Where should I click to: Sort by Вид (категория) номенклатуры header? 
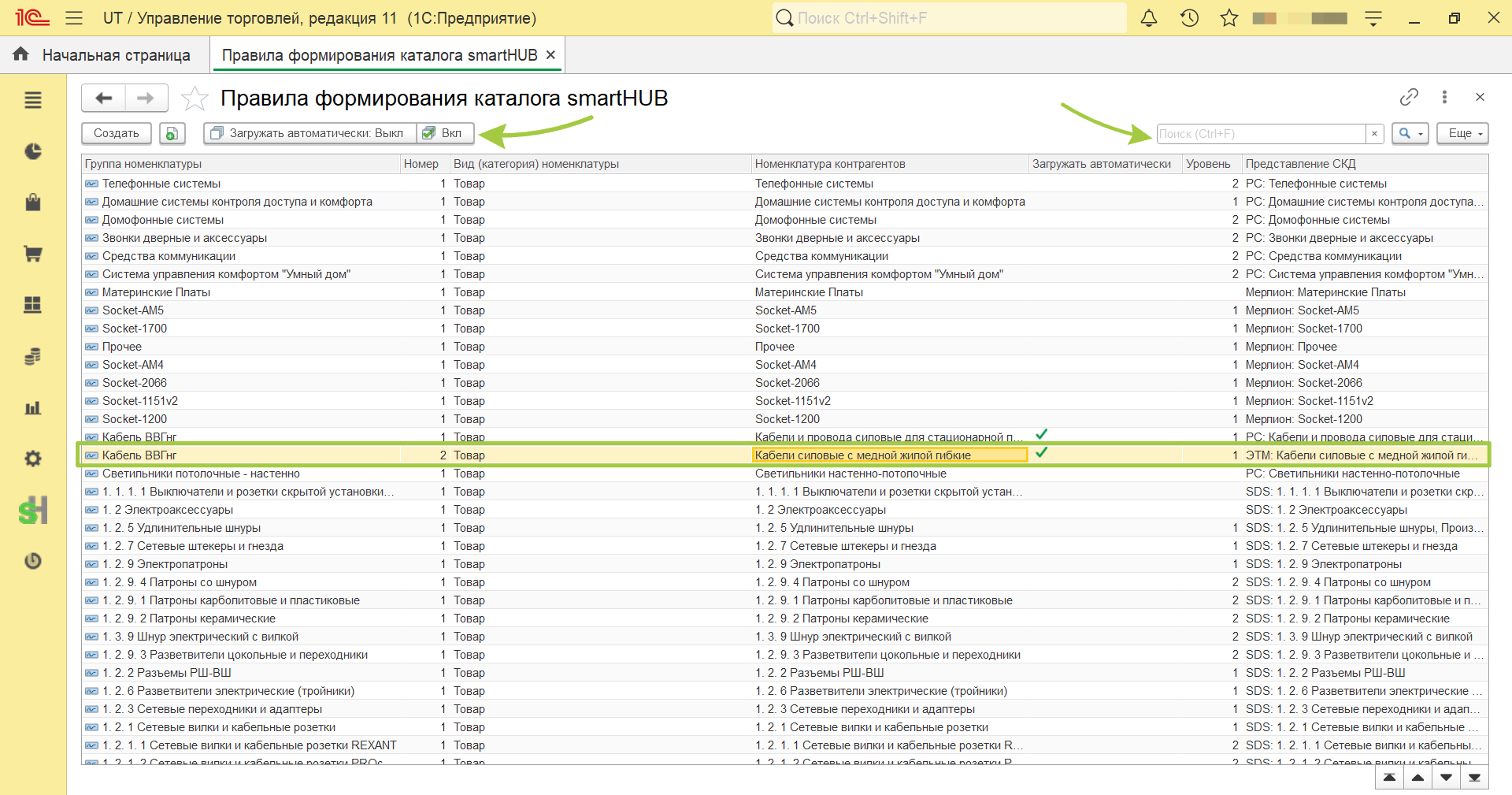601,164
